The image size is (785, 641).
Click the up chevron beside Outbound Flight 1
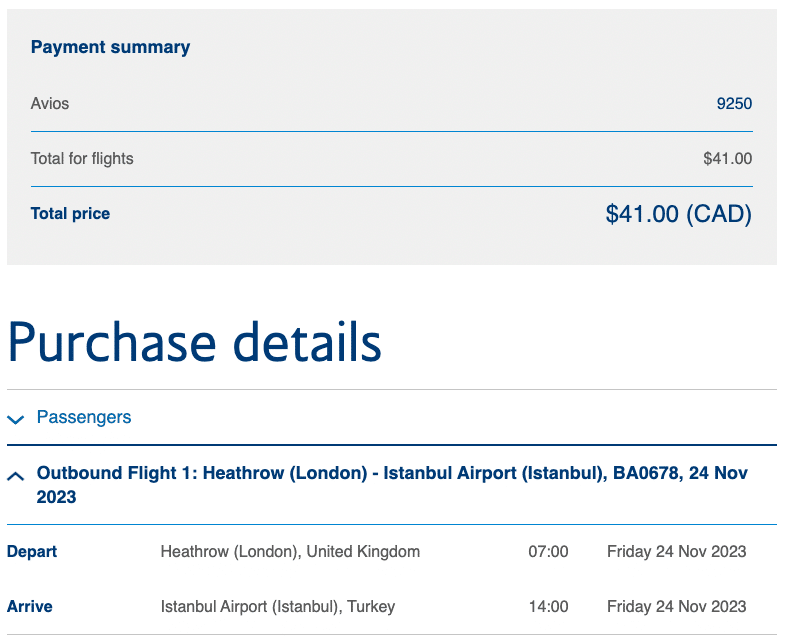pos(15,476)
